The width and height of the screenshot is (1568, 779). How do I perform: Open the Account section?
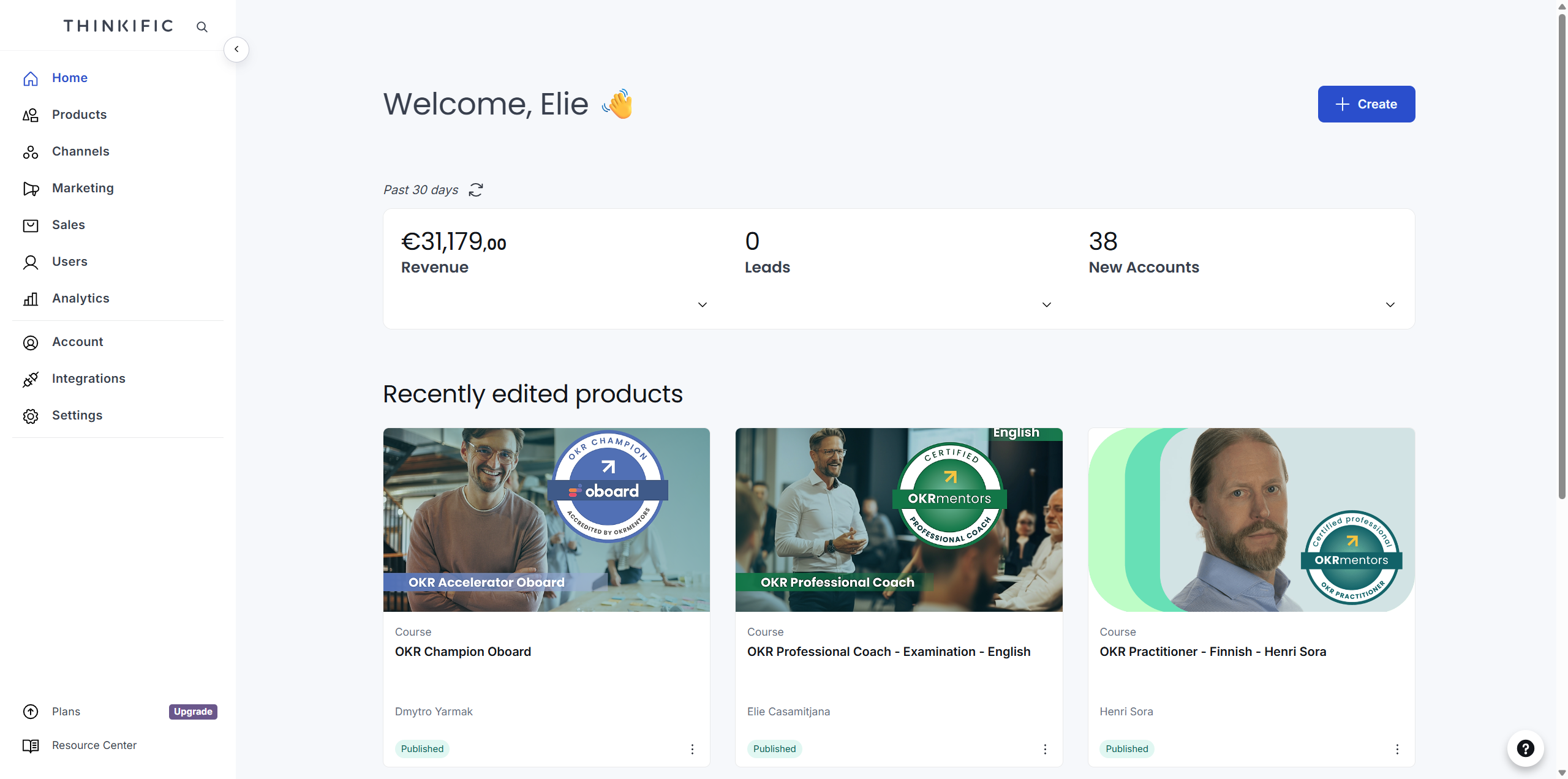(77, 342)
